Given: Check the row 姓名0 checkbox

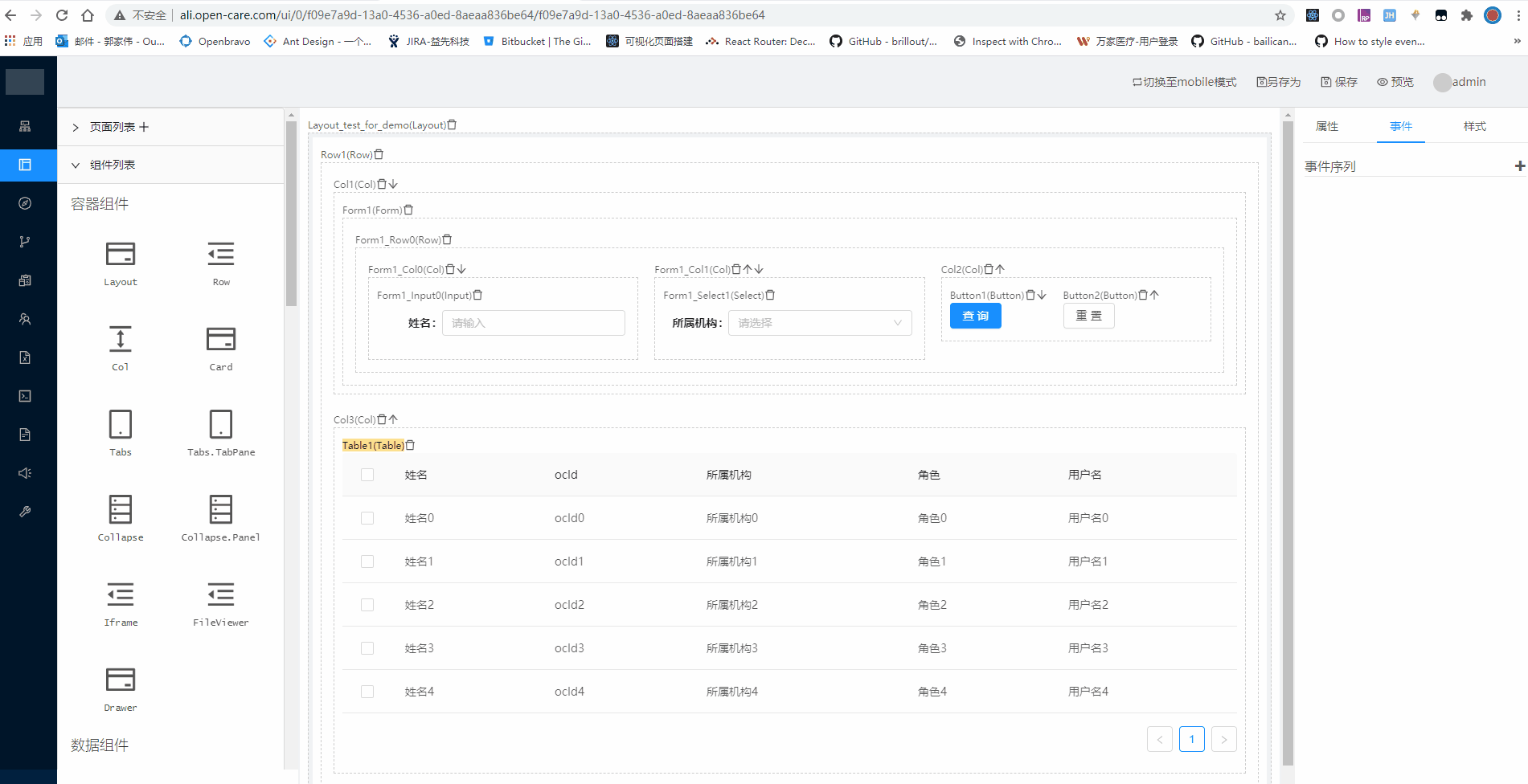Looking at the screenshot, I should click(367, 518).
